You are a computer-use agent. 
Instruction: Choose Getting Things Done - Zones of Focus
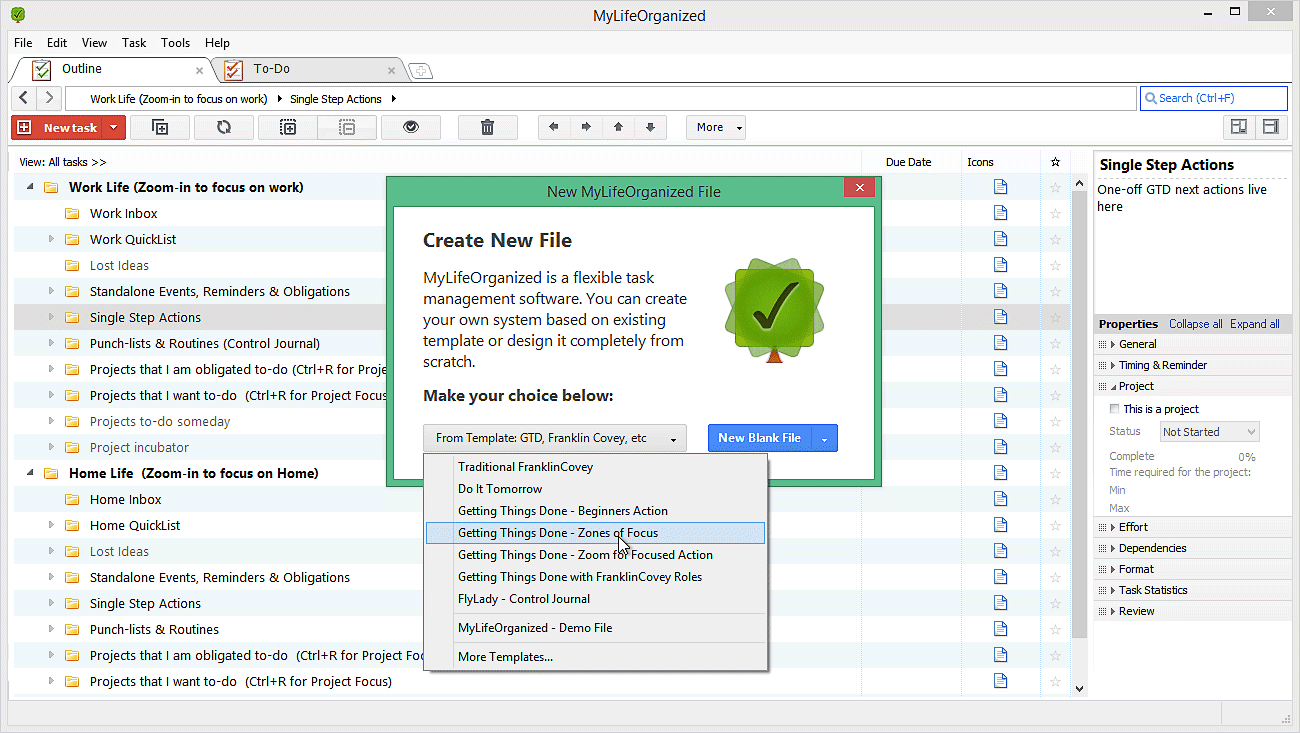pyautogui.click(x=596, y=533)
